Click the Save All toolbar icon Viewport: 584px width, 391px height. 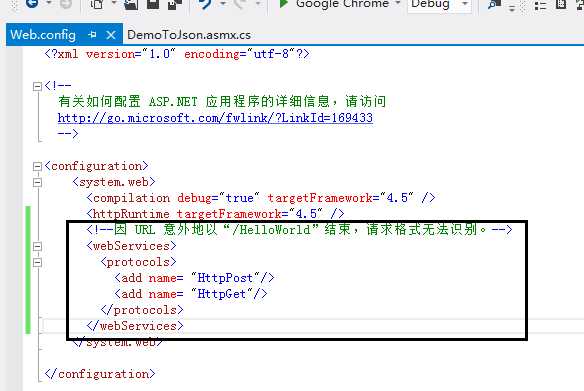tap(174, 4)
